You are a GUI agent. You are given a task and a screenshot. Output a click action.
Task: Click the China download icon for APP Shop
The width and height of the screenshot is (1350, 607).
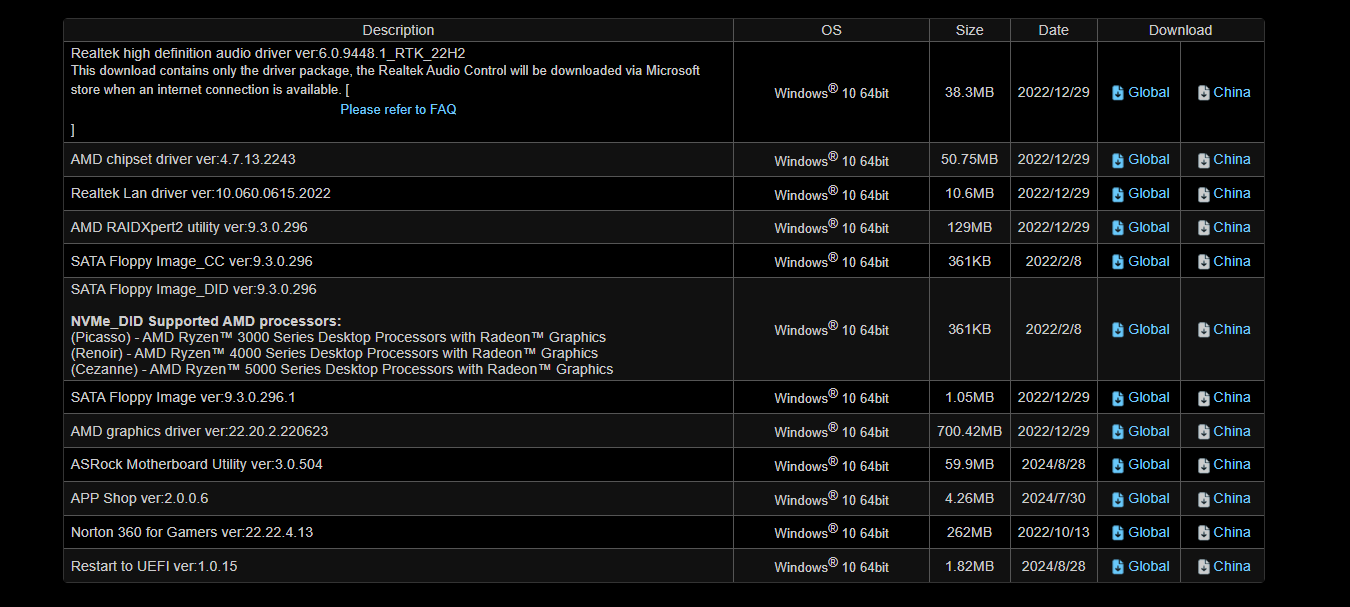click(x=1204, y=499)
